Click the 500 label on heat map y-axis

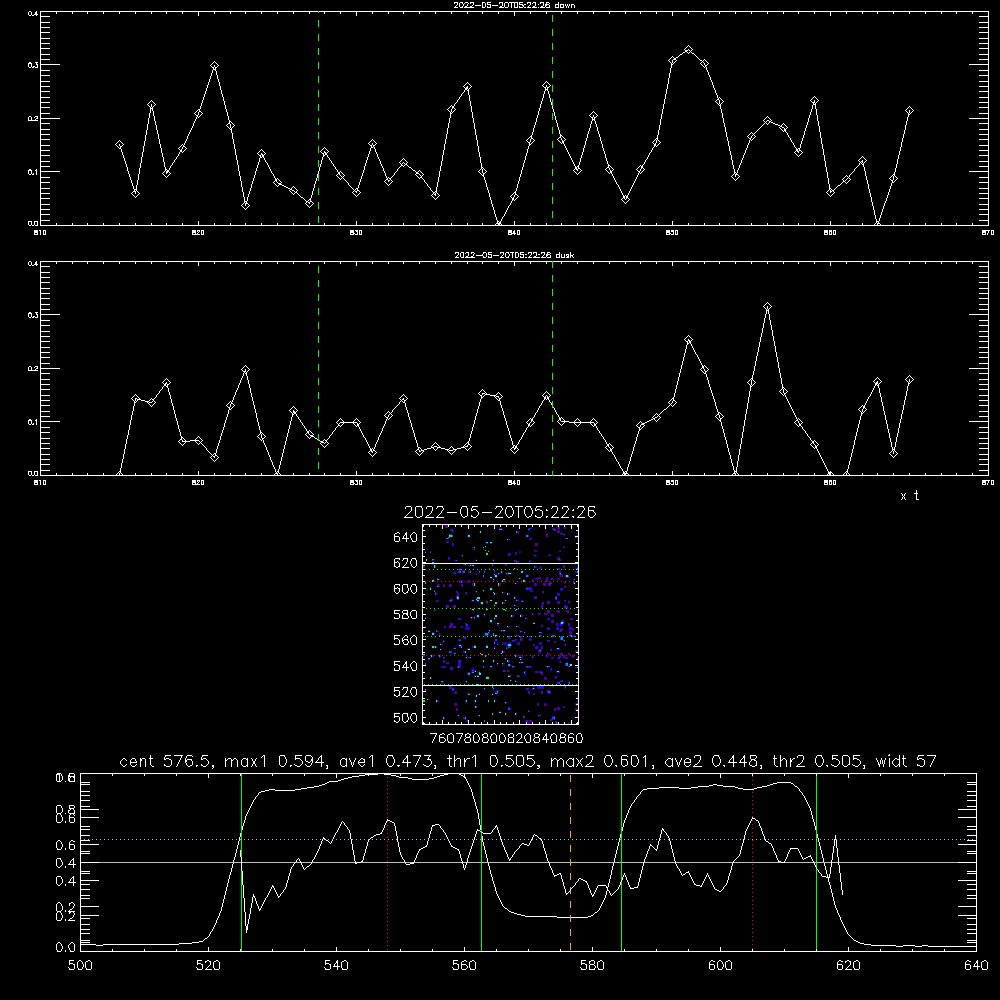click(x=406, y=717)
